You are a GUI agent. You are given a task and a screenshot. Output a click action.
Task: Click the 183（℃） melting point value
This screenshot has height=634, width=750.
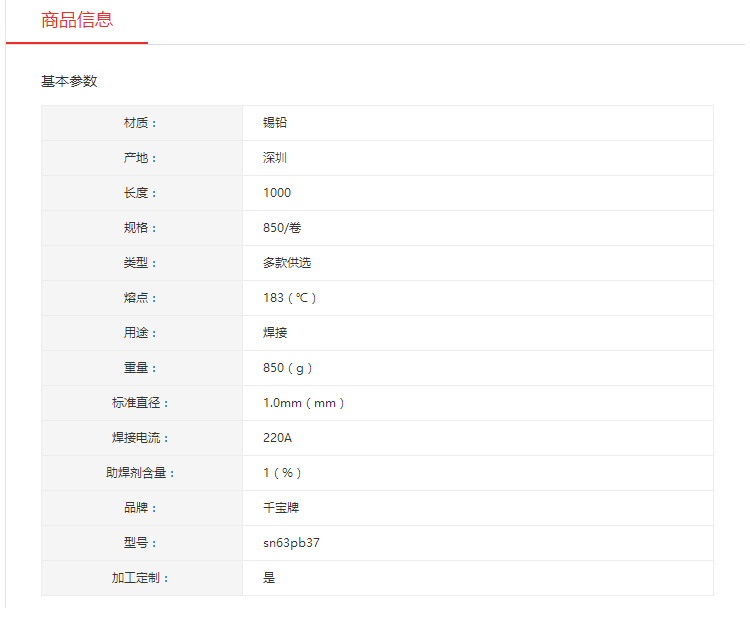(x=290, y=298)
